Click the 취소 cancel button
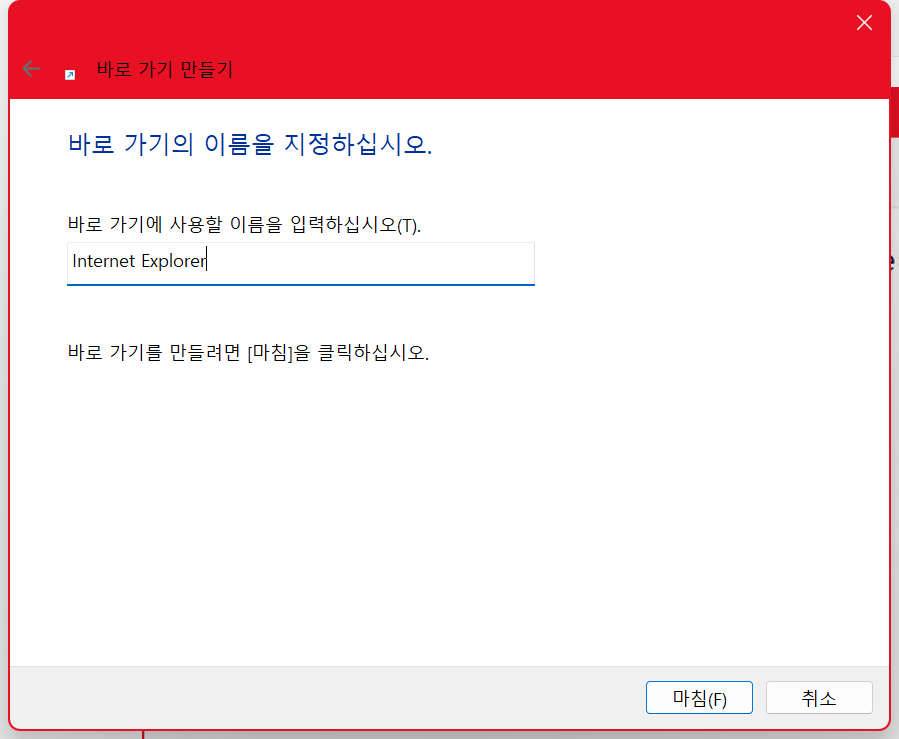 tap(819, 697)
